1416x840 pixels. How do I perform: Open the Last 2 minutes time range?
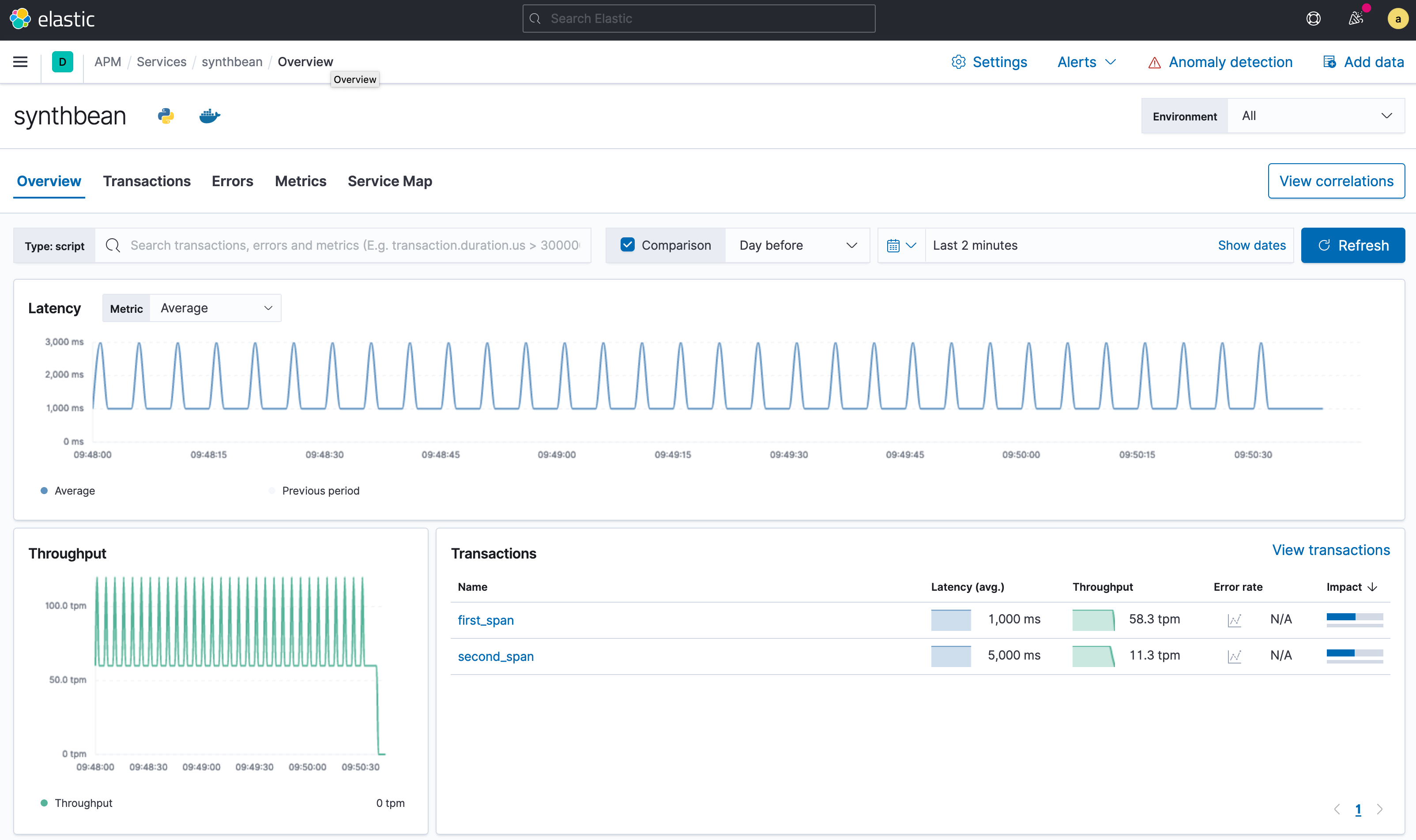975,245
